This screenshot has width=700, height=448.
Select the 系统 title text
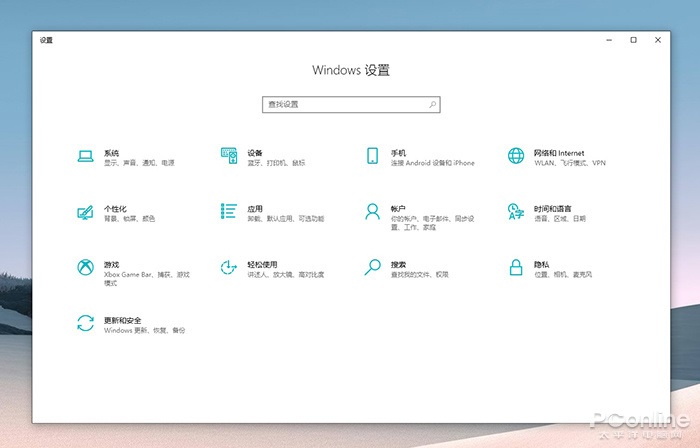tap(112, 153)
